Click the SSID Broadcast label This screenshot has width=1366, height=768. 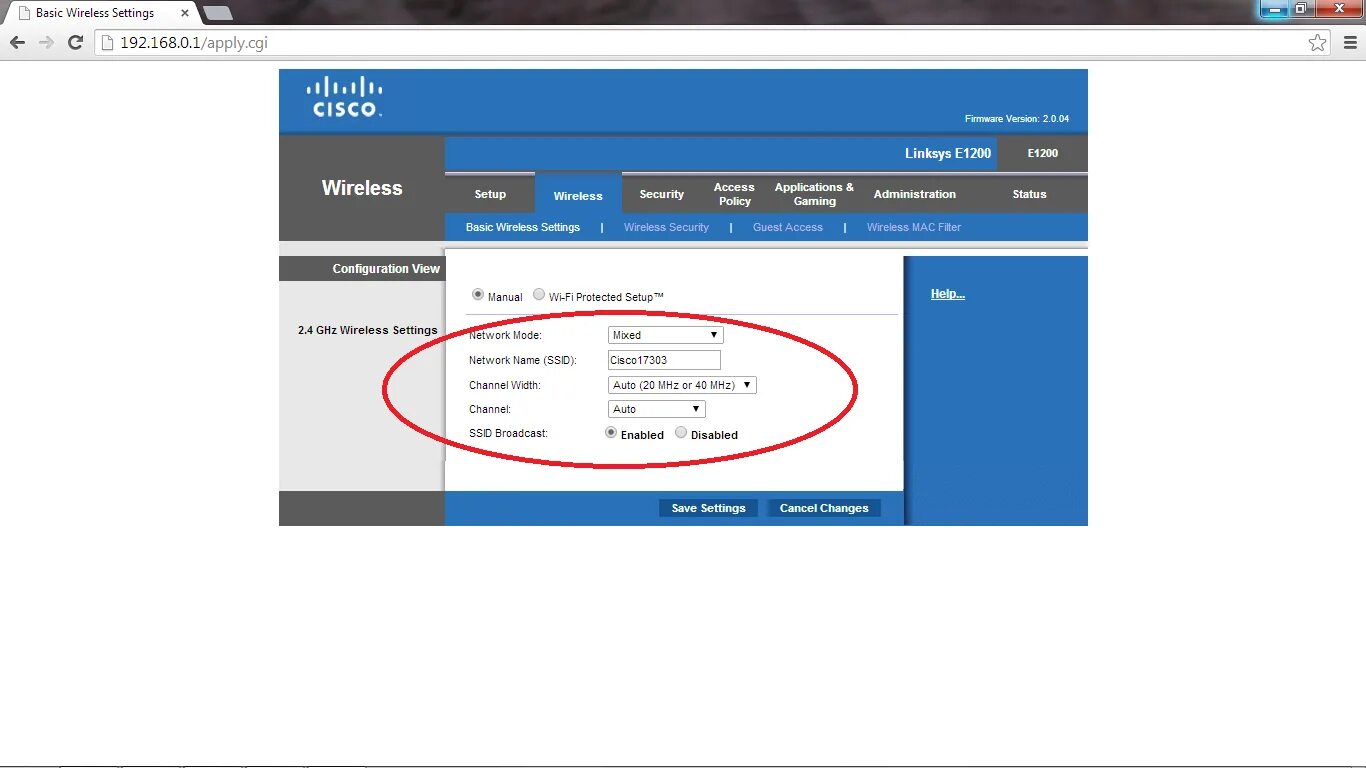(x=508, y=433)
